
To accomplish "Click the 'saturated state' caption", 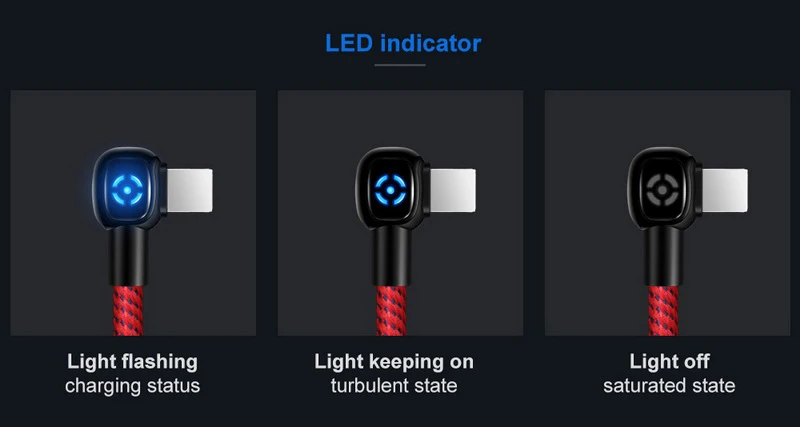I will click(669, 385).
